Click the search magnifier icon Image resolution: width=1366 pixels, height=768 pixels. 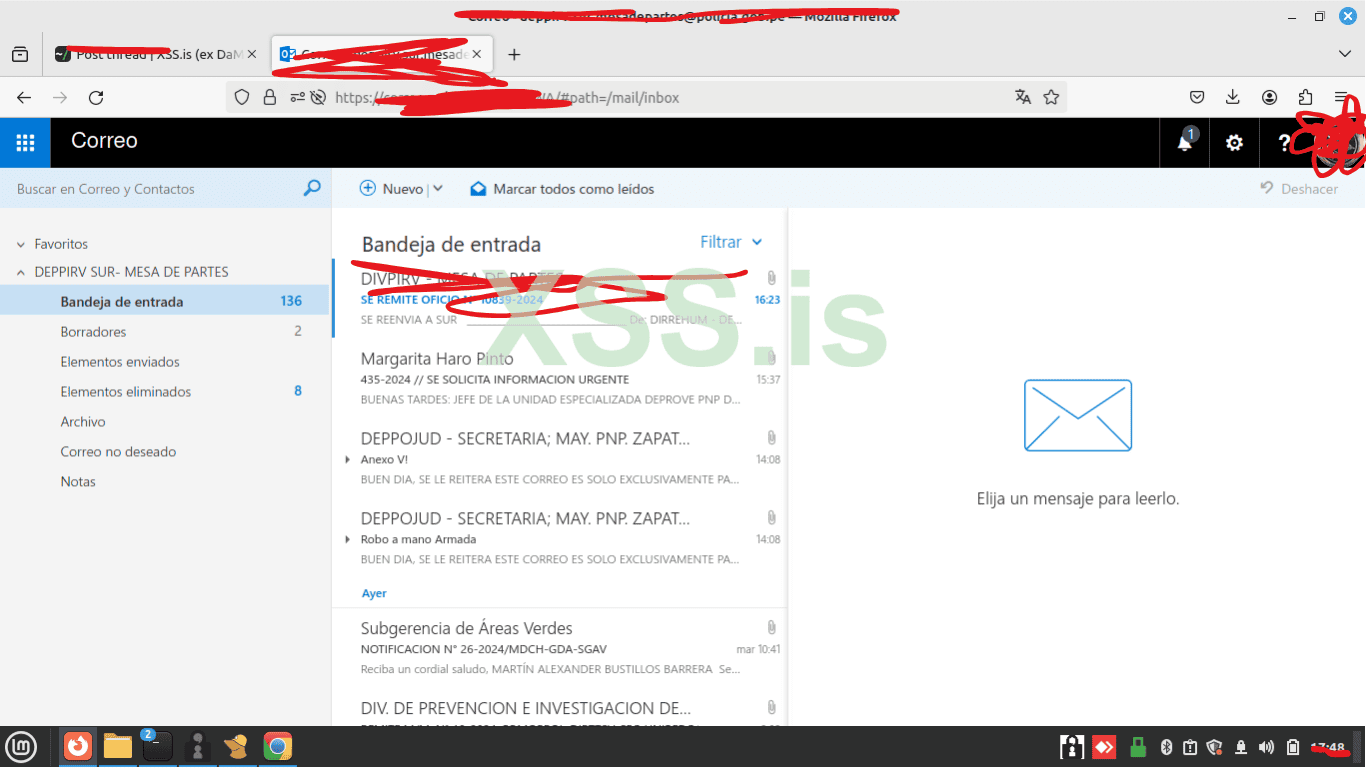312,188
